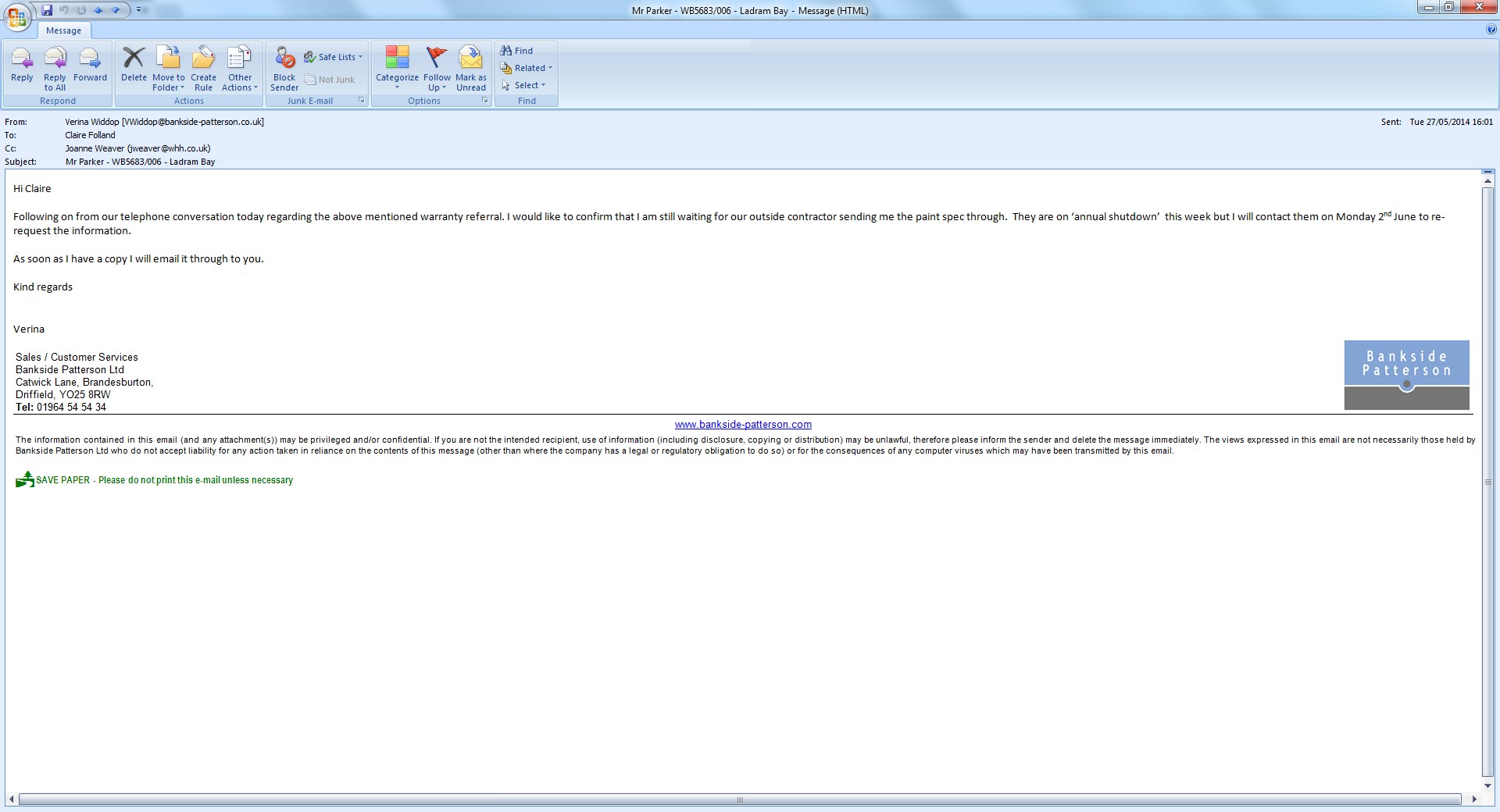Click the sent date Tue 27/05/2014 16:01
This screenshot has width=1500, height=812.
1451,122
